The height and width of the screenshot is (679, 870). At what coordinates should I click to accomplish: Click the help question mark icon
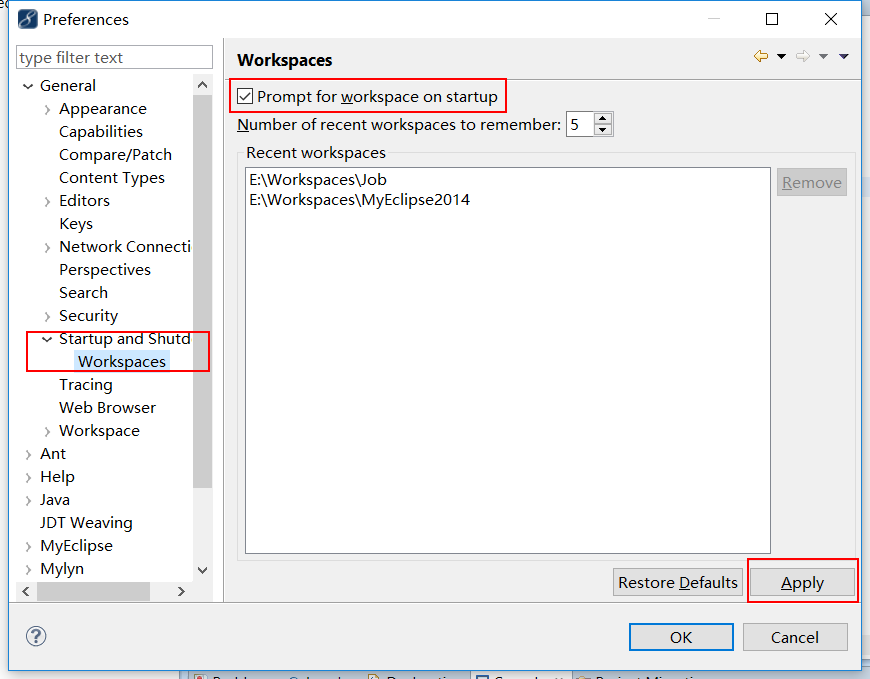[x=36, y=636]
